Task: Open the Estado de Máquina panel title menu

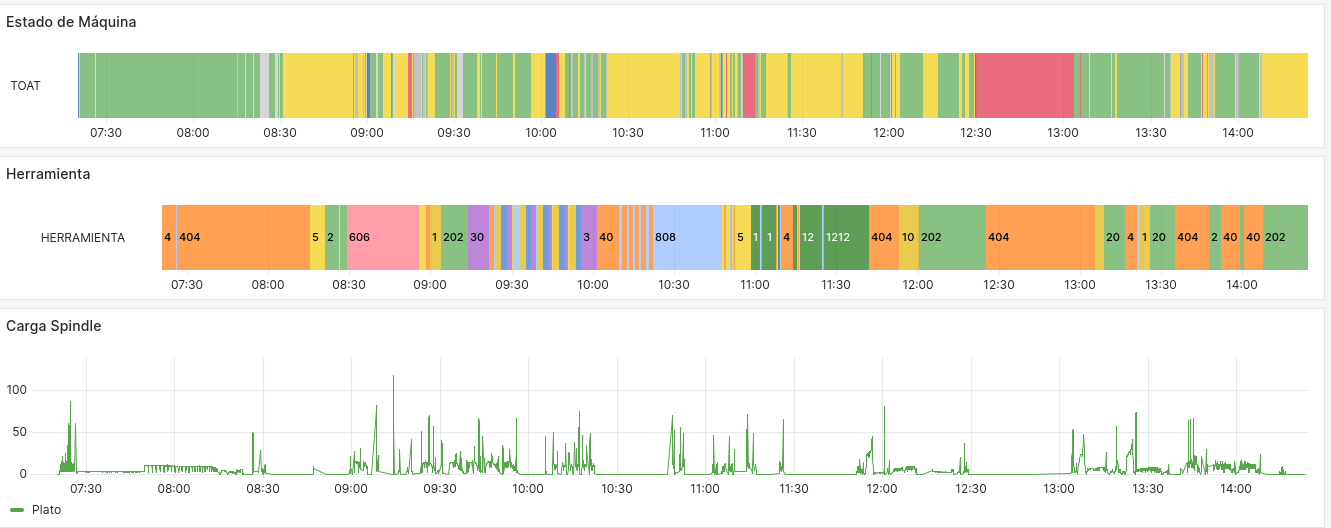Action: 71,21
